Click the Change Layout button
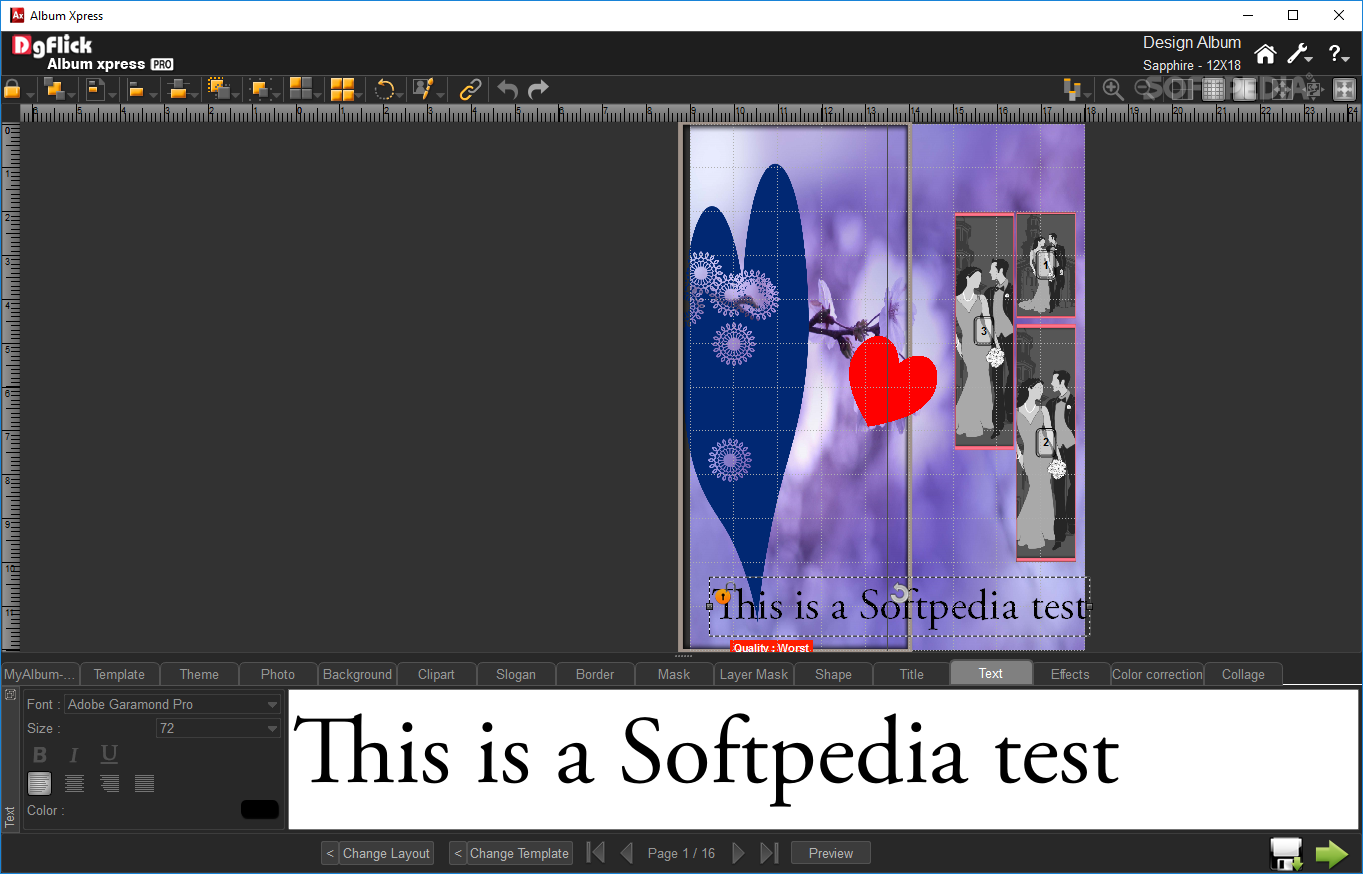1363x874 pixels. [386, 853]
